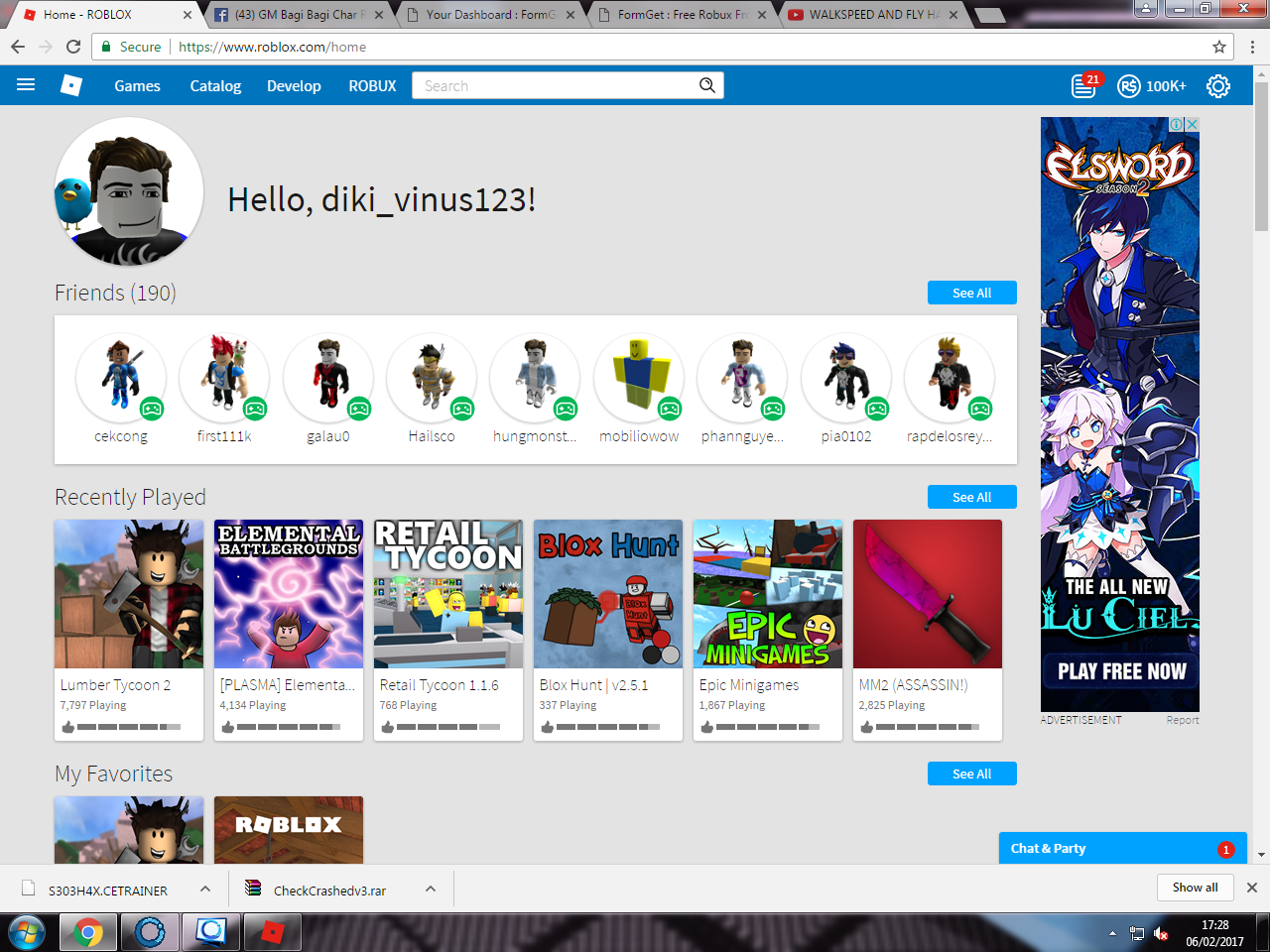
Task: Switch to the FormGet Free Robux tab
Action: point(682,15)
